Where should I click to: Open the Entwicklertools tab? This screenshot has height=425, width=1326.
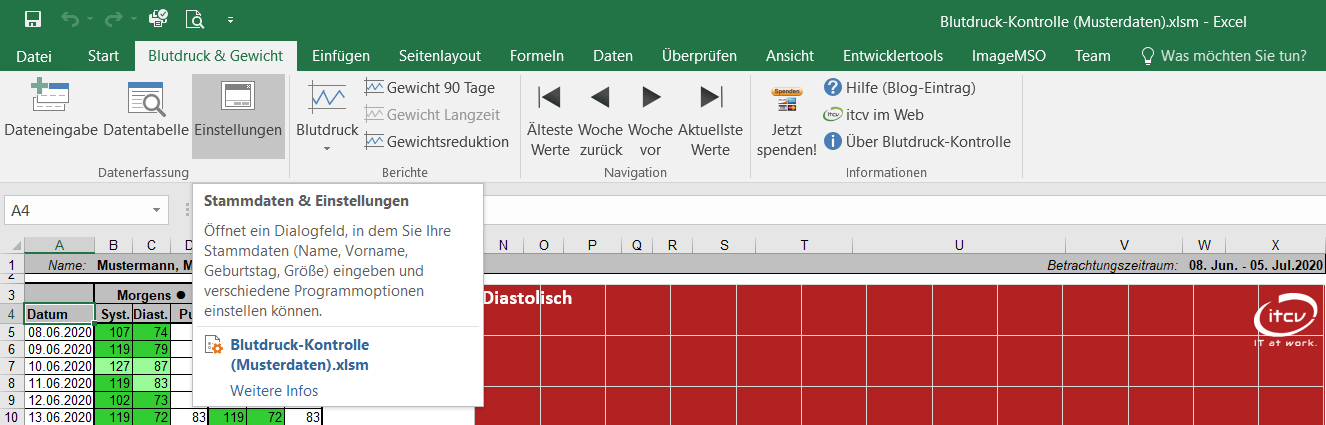pos(893,56)
